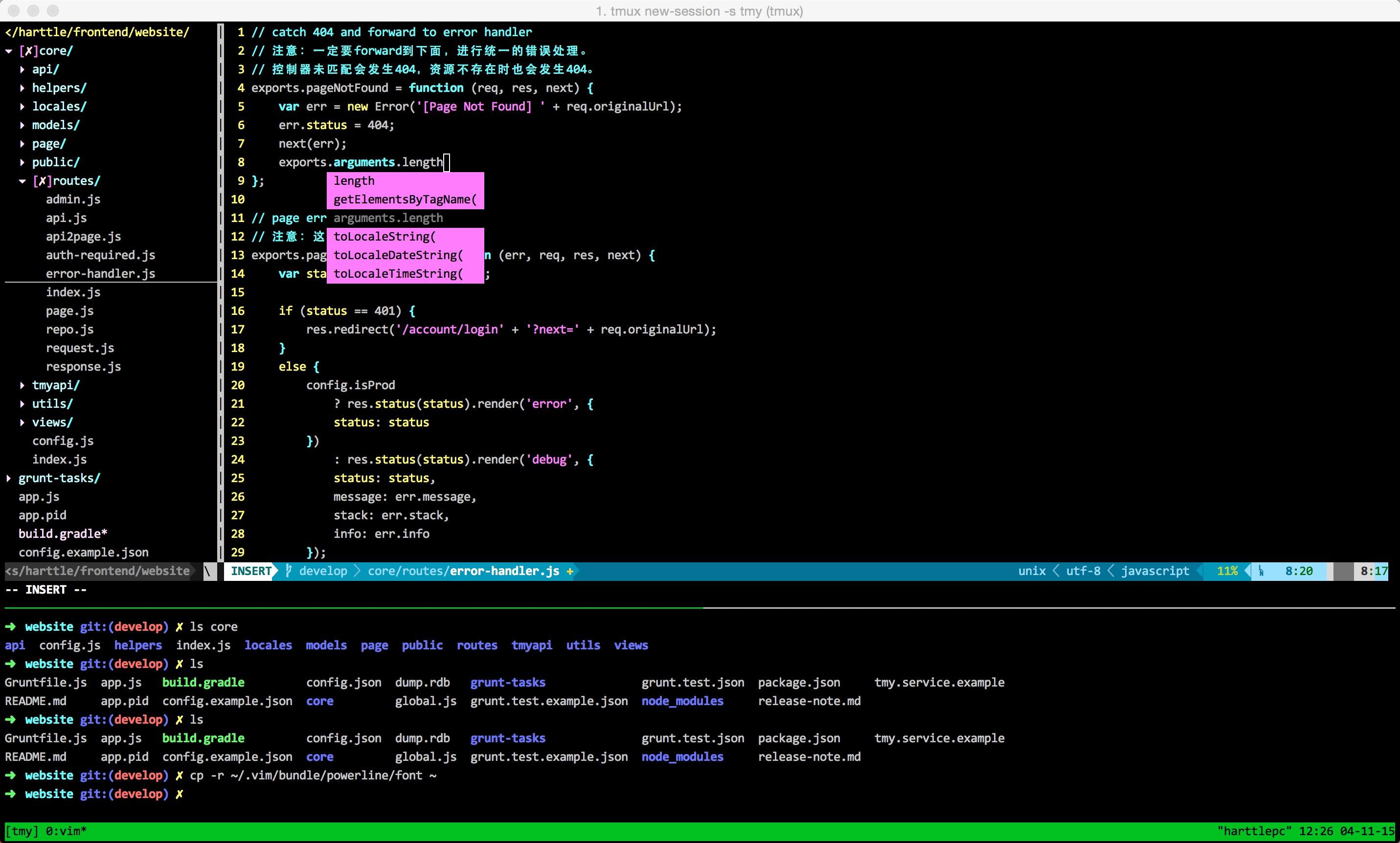Click the macOS window zoom button

click(x=53, y=10)
